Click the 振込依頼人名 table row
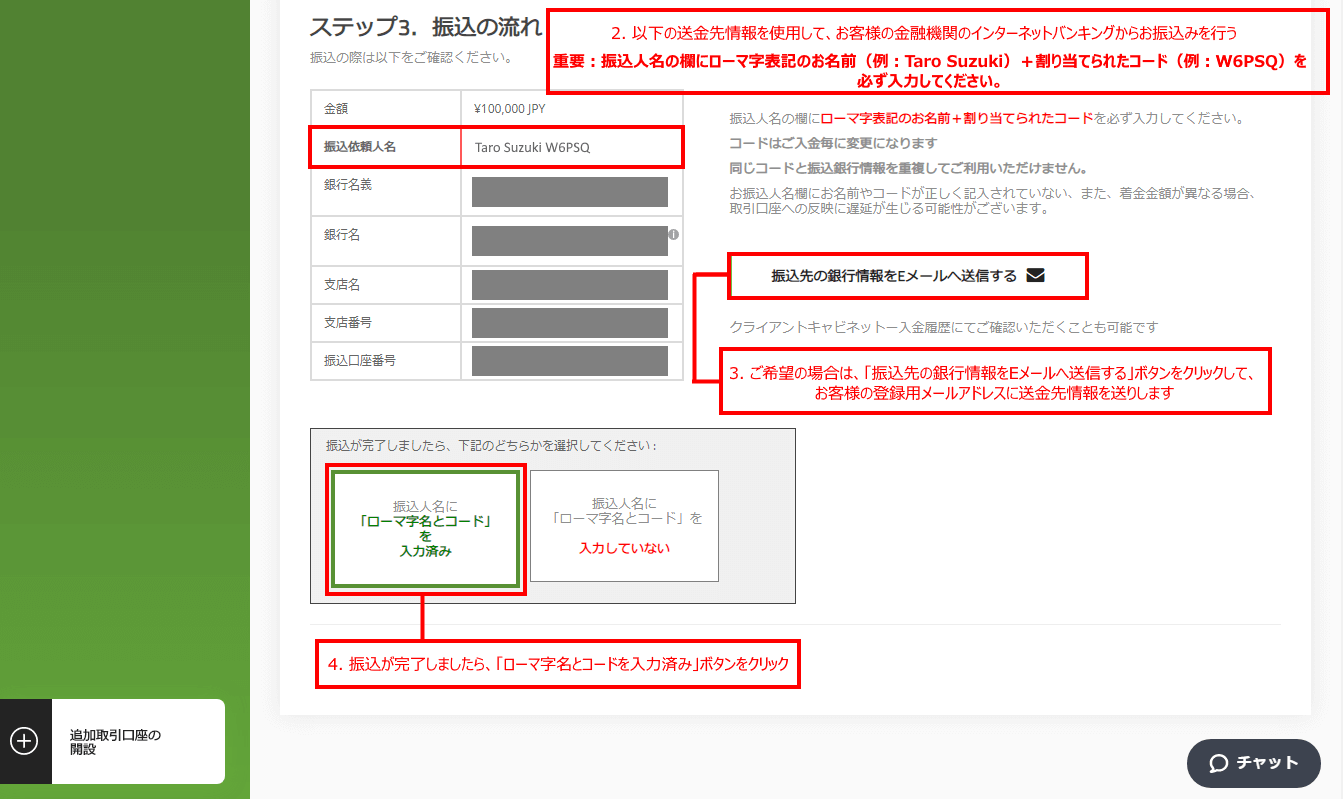 click(x=385, y=147)
